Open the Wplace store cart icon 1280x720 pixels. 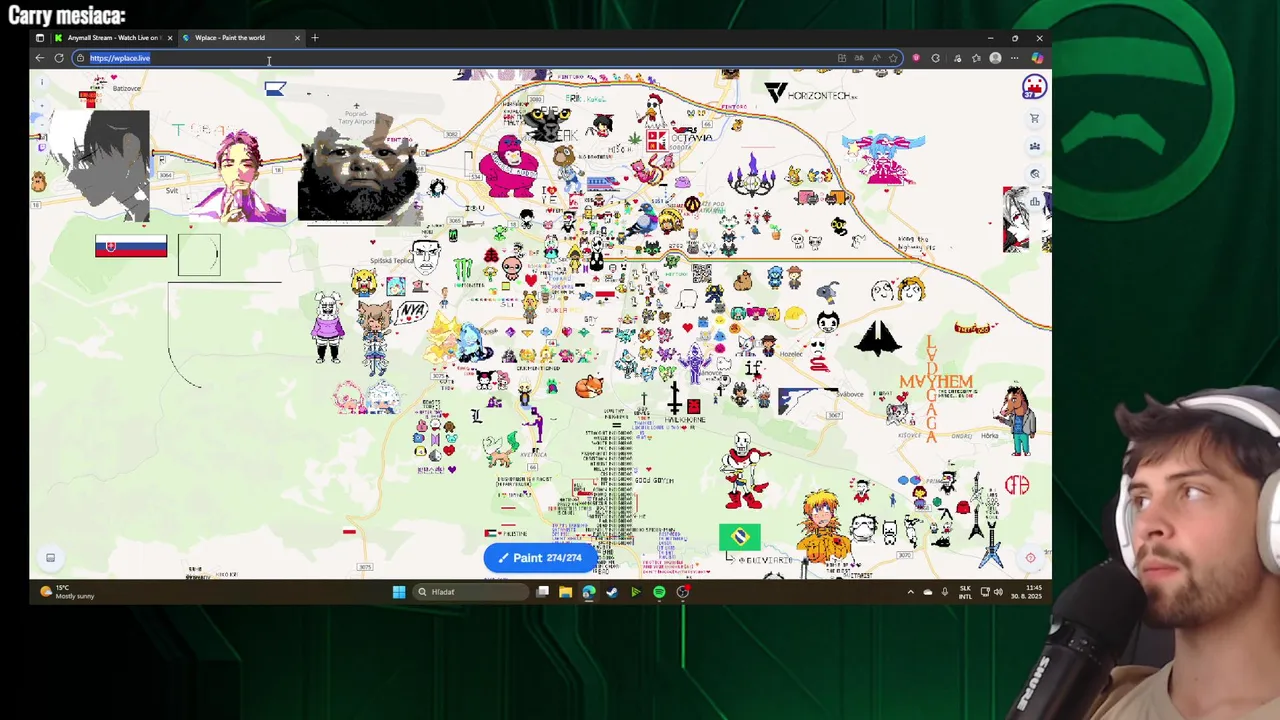[1034, 118]
